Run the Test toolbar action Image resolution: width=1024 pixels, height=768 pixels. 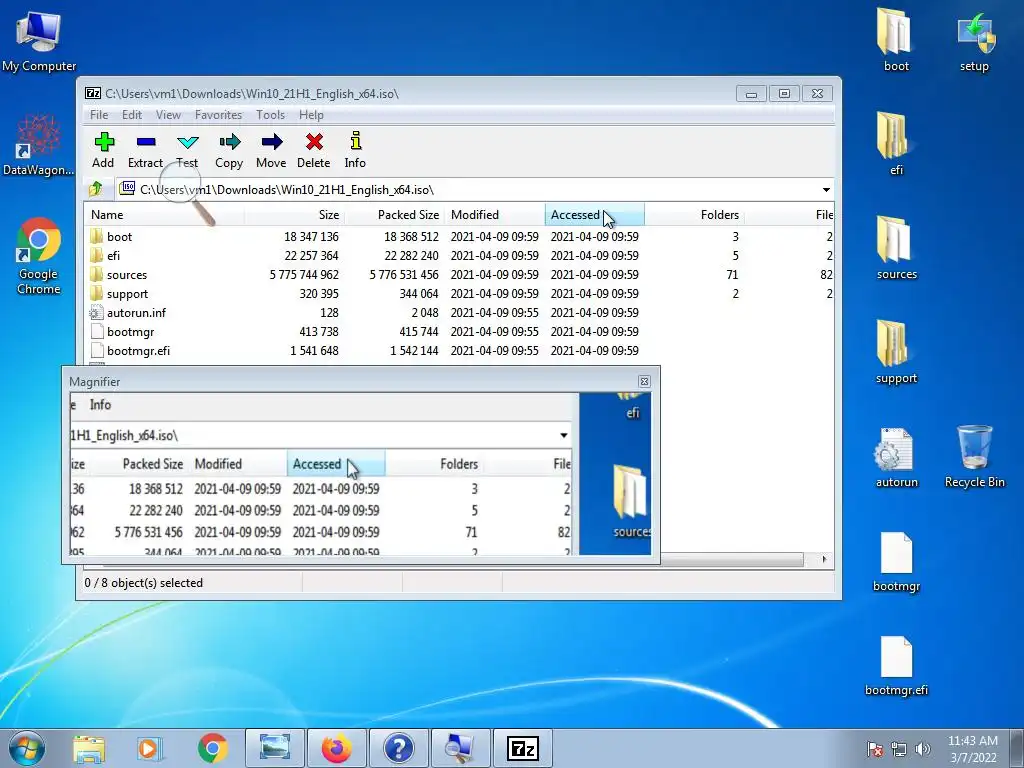(x=187, y=150)
